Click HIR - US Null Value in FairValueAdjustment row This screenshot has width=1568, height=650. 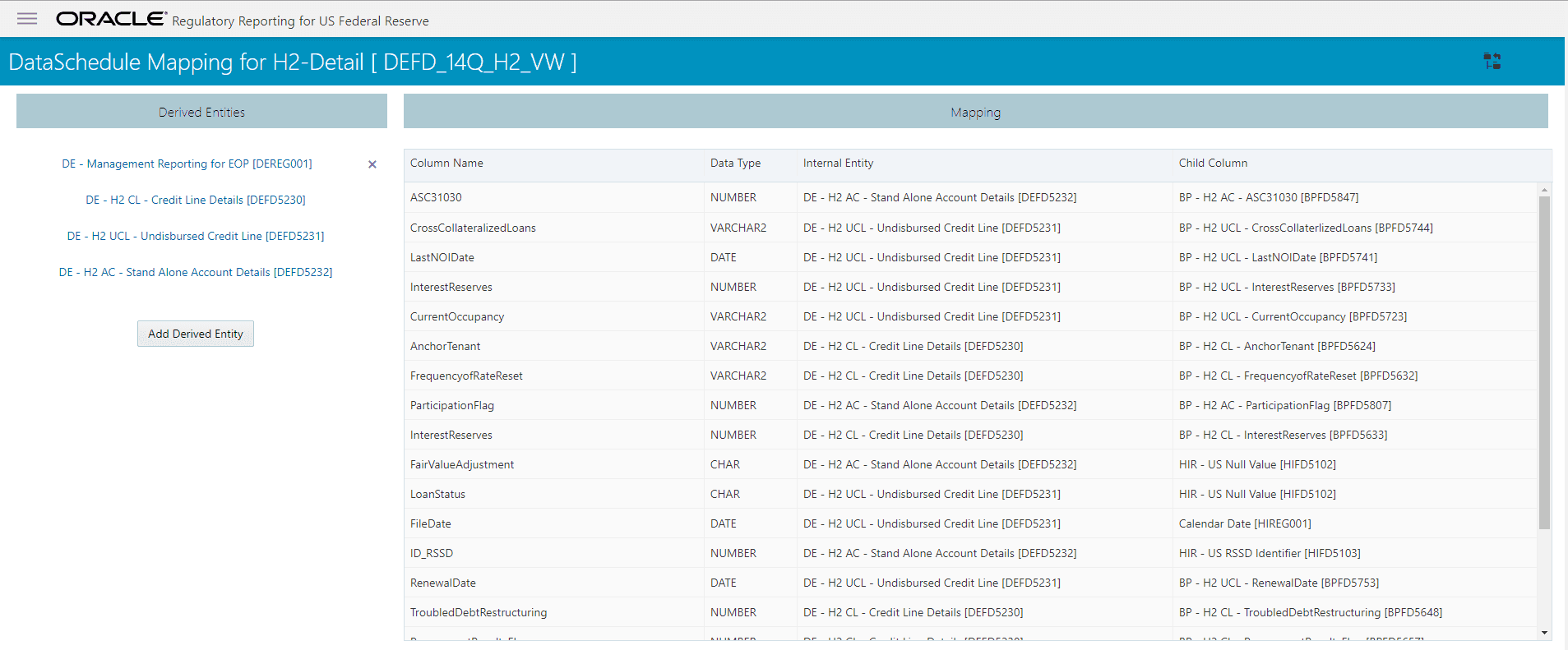(1257, 464)
